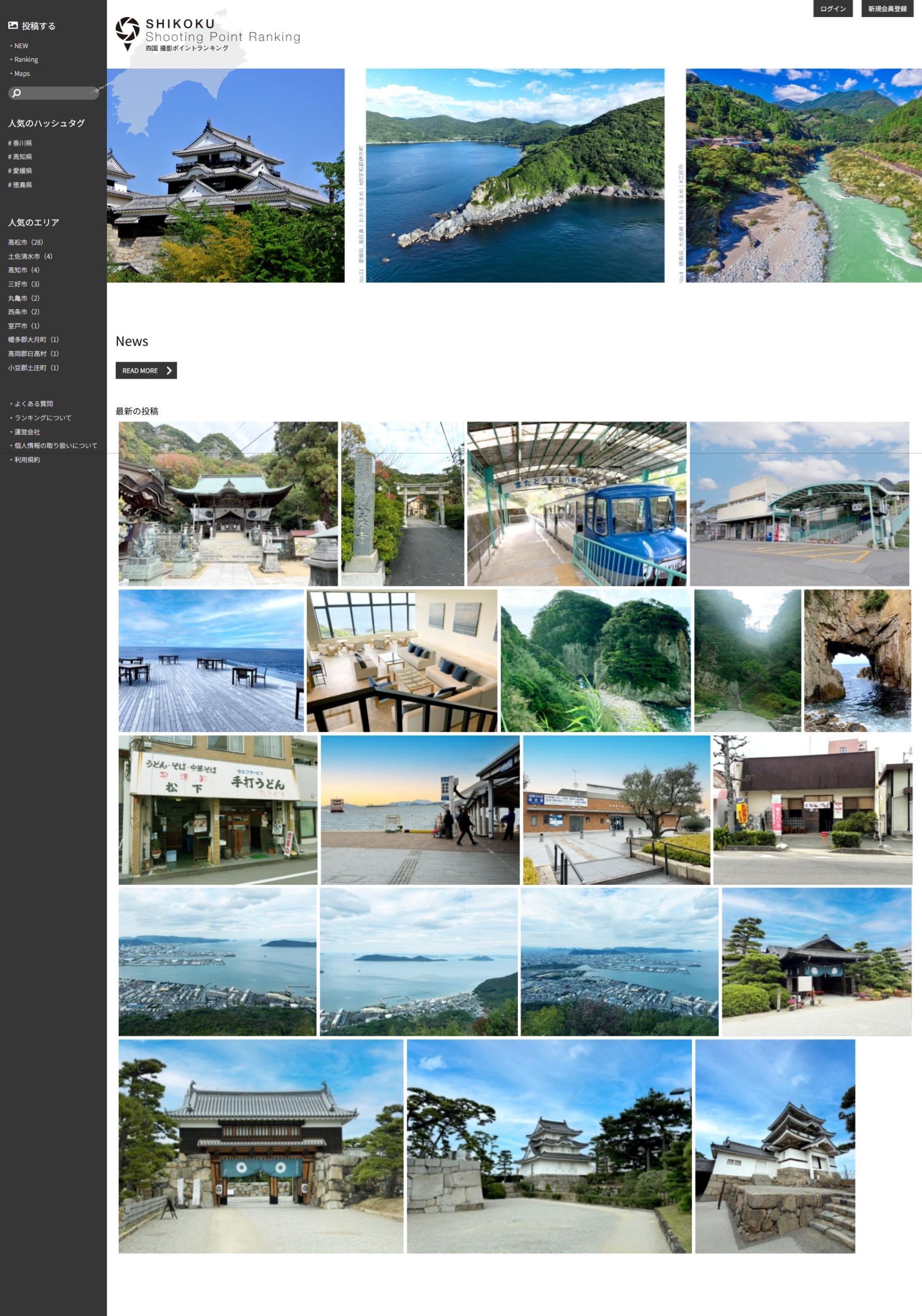Open the Maps menu item
The width and height of the screenshot is (922, 1316).
click(x=22, y=73)
